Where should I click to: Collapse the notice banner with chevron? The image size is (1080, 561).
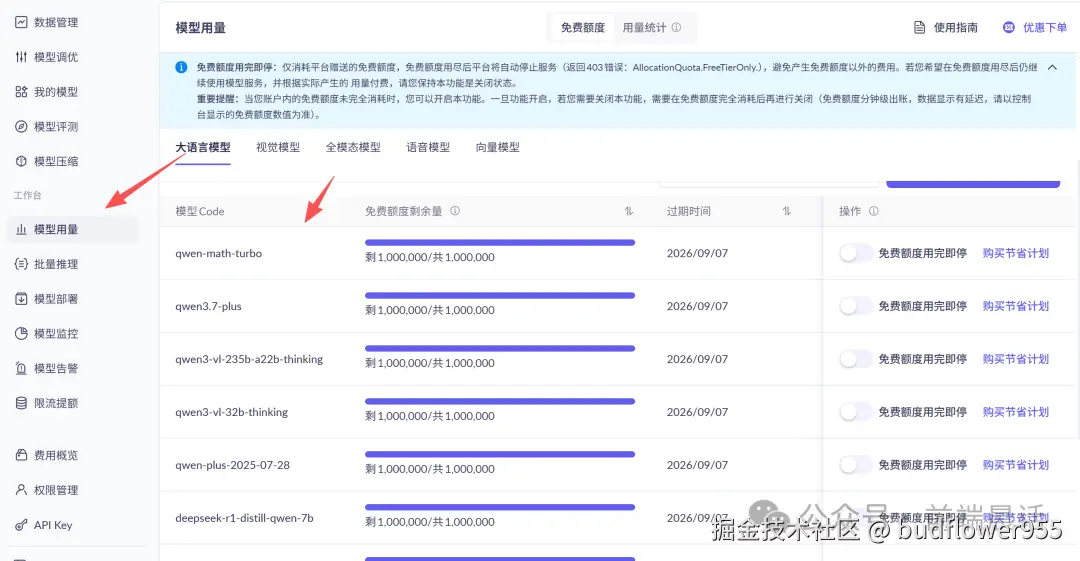[1052, 67]
